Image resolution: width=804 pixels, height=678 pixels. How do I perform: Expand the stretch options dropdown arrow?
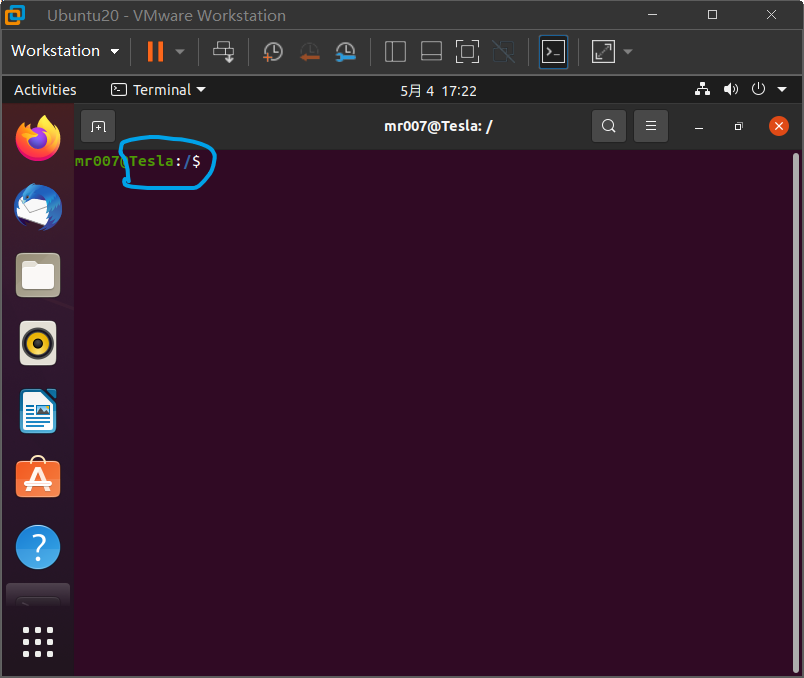628,51
